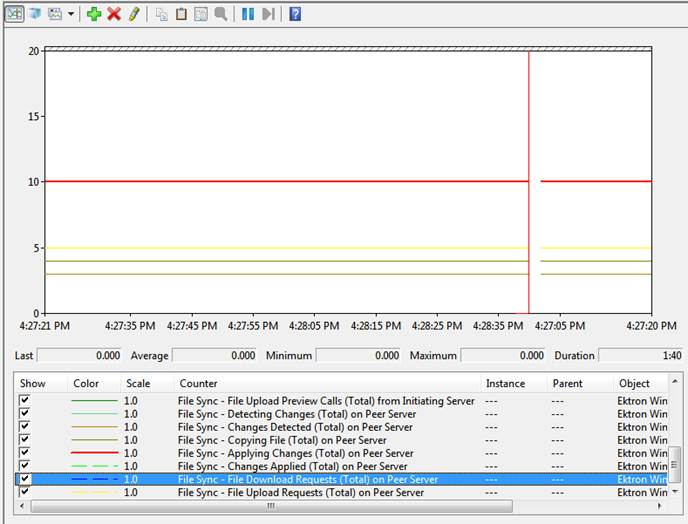Viewport: 688px width, 524px height.
Task: Open Help question mark icon
Action: [x=295, y=14]
